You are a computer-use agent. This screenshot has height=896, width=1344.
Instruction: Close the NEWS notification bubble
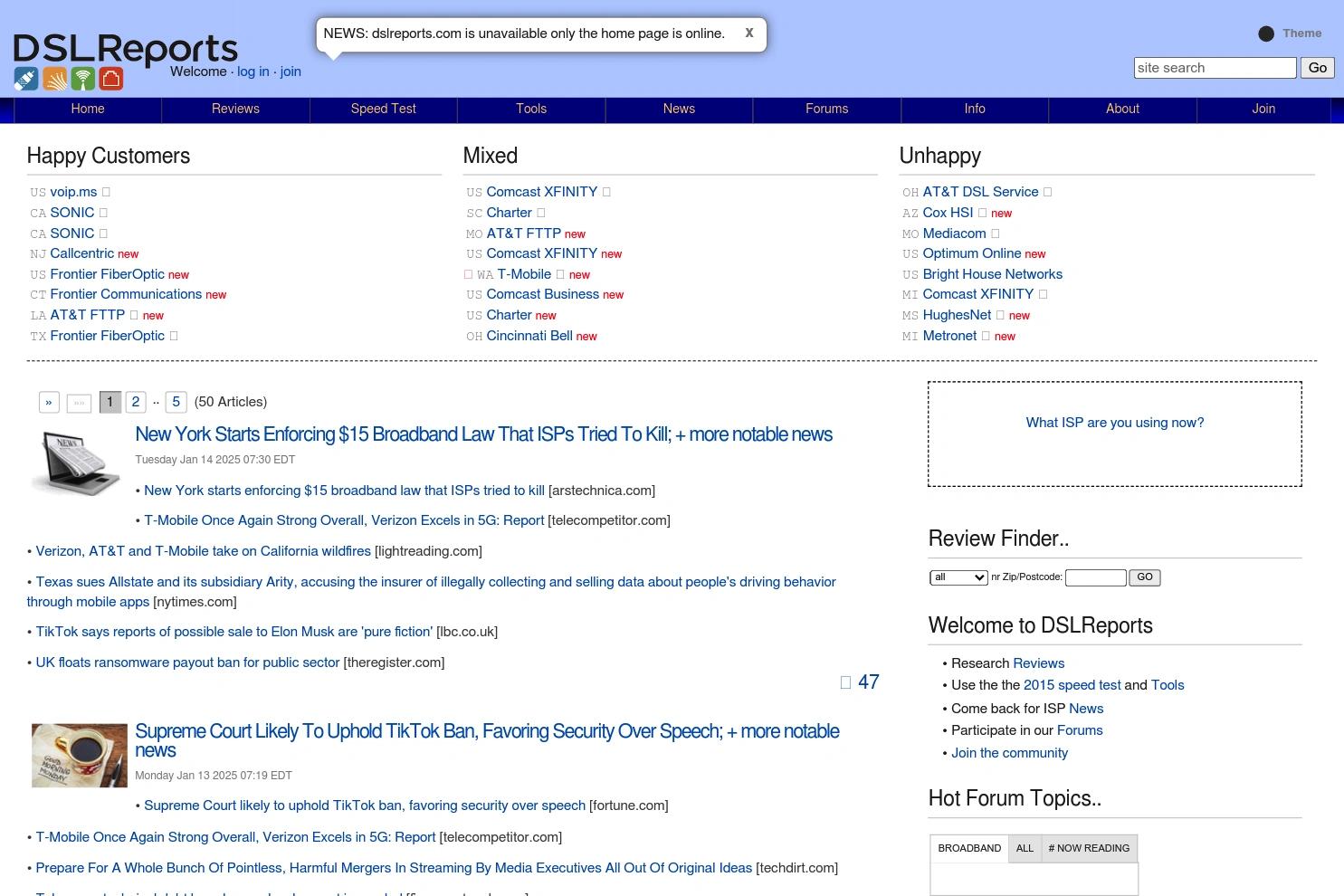749,33
